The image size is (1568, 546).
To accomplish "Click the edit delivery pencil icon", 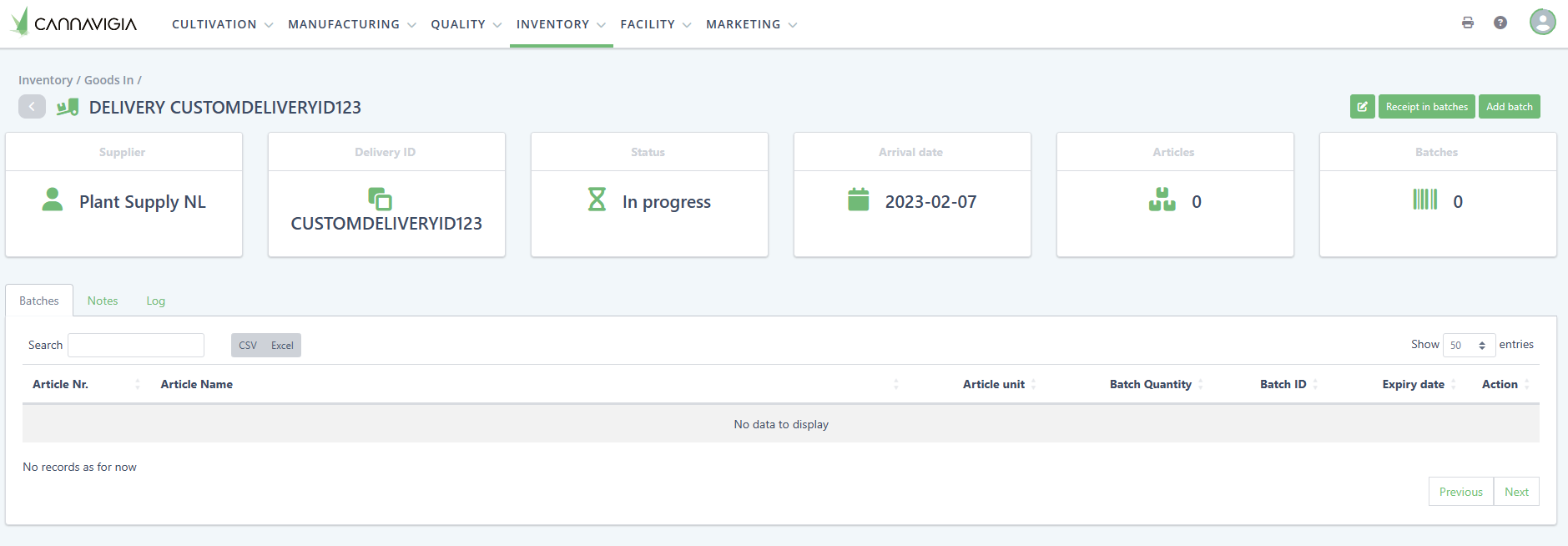I will tap(1362, 107).
